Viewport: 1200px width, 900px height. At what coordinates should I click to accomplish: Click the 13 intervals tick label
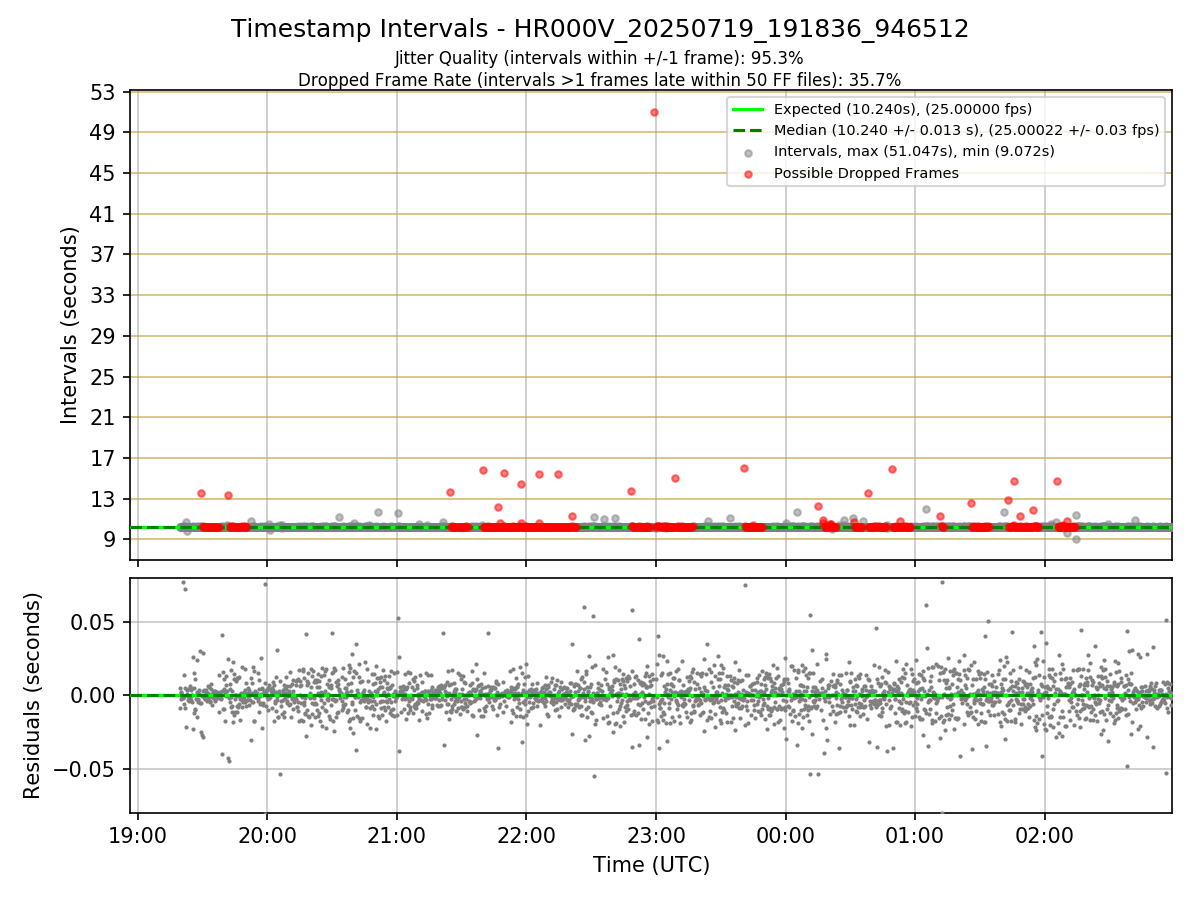click(105, 499)
